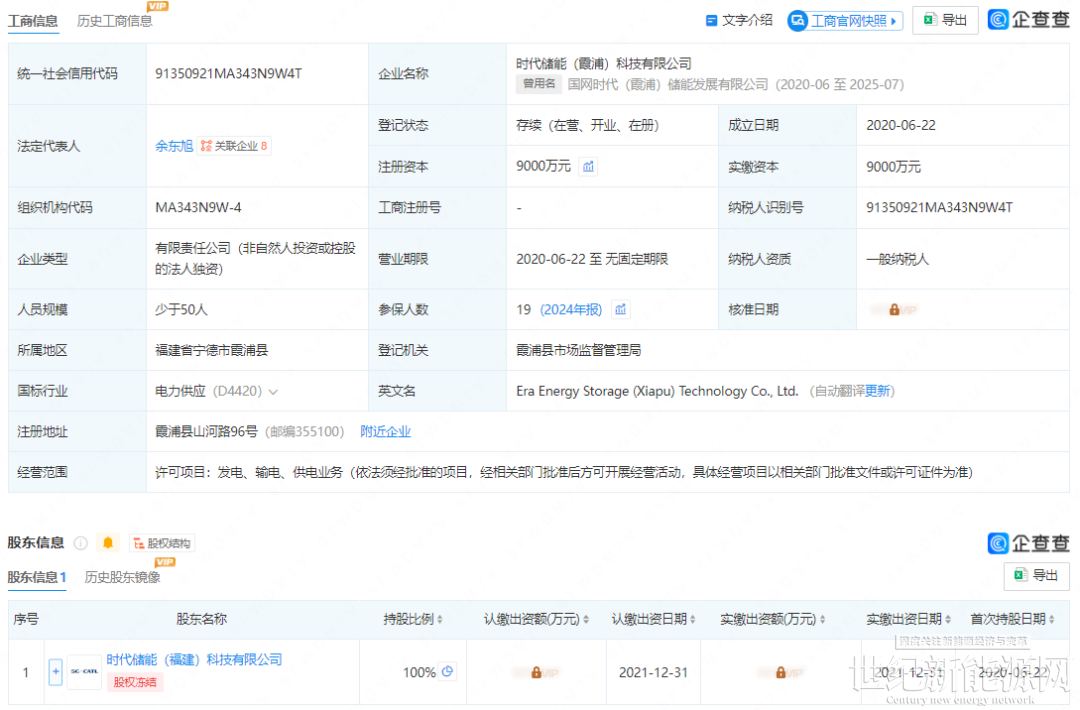Click the locked subscribed capital amount icon
This screenshot has width=1080, height=710.
click(536, 672)
